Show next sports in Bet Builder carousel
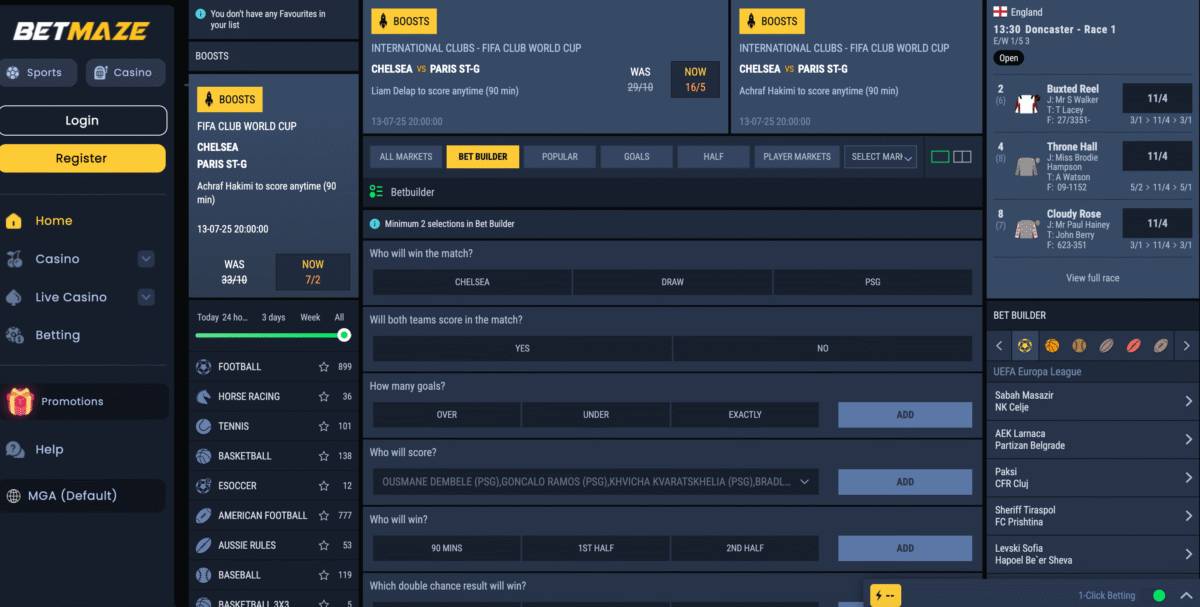1200x607 pixels. (1186, 346)
